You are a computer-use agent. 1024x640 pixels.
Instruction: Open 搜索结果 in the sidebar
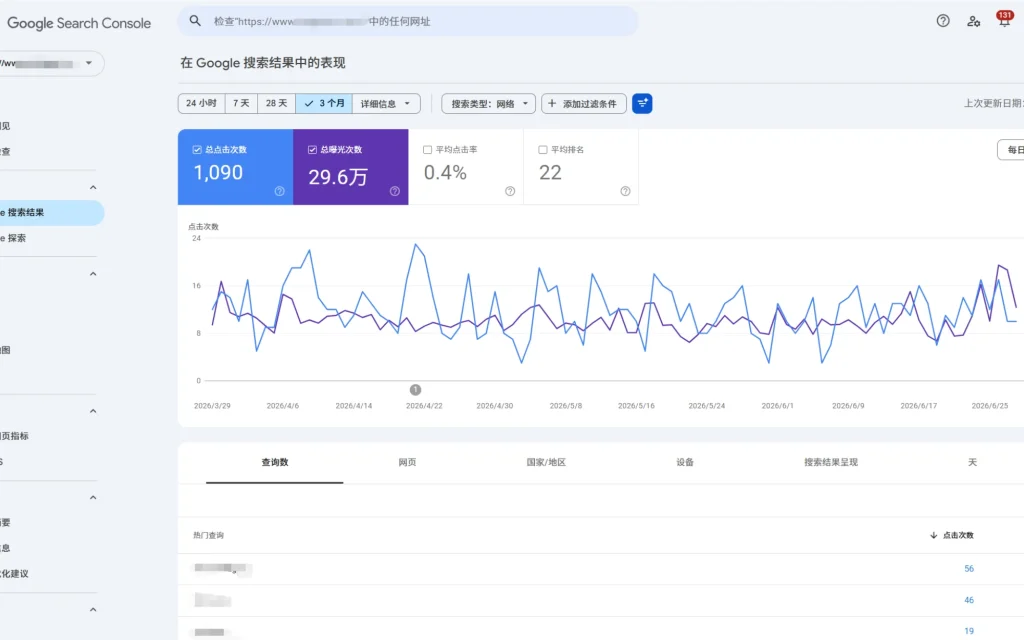51,213
